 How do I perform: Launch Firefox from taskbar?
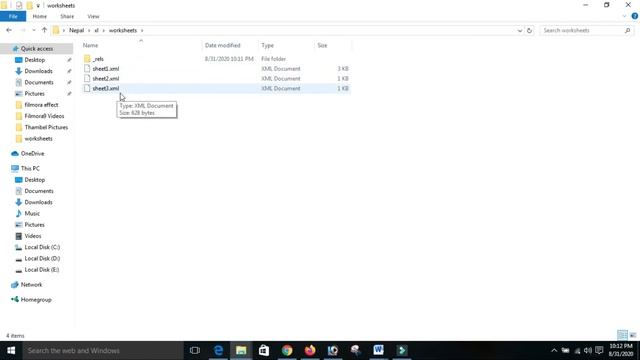(x=310, y=350)
